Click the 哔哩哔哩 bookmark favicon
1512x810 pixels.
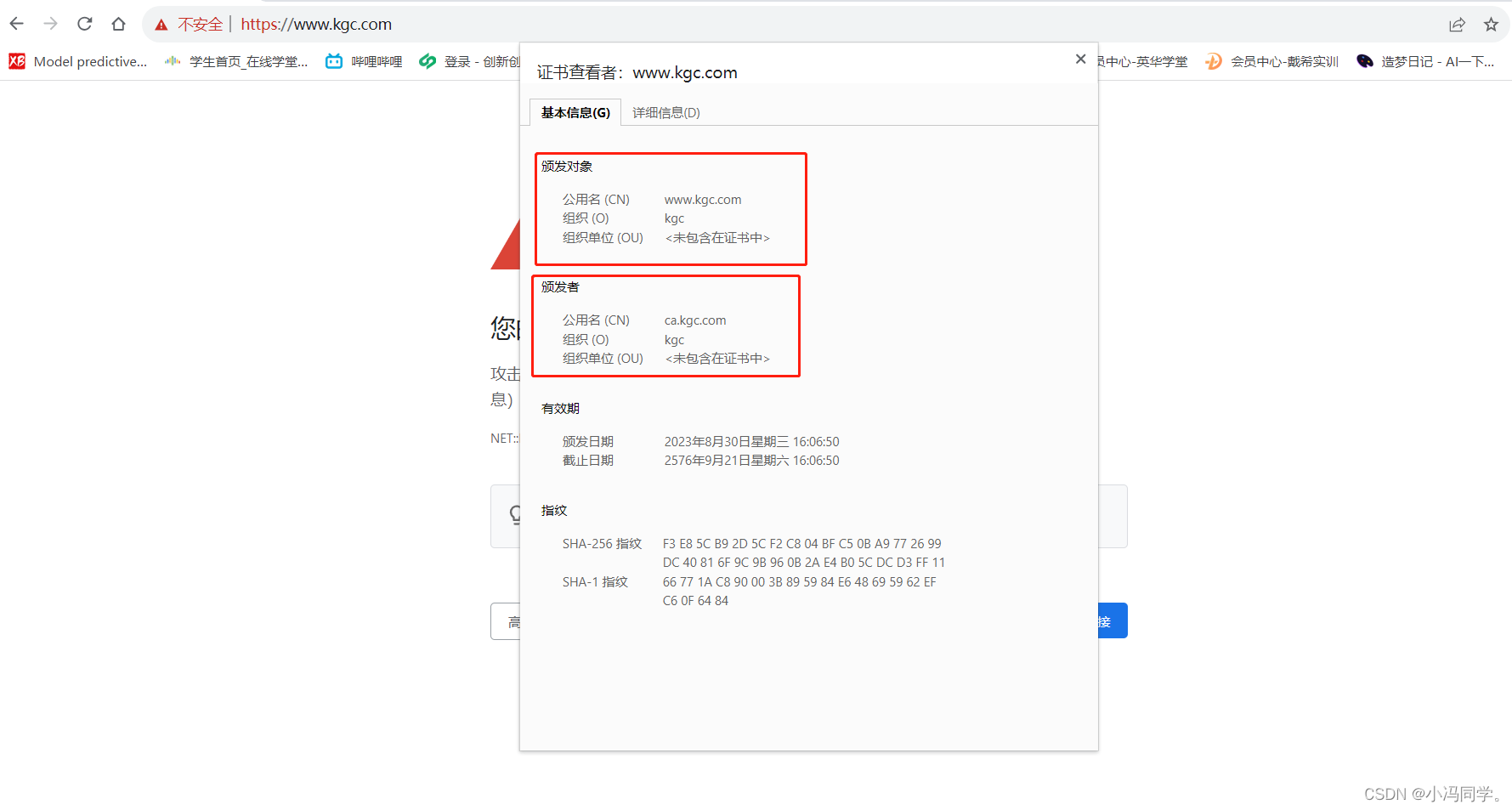point(334,61)
